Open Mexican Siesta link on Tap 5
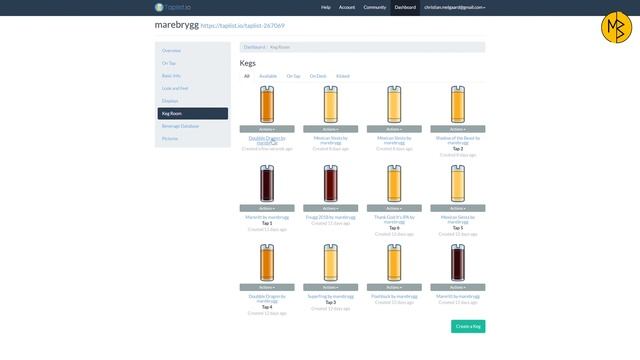 coord(458,220)
